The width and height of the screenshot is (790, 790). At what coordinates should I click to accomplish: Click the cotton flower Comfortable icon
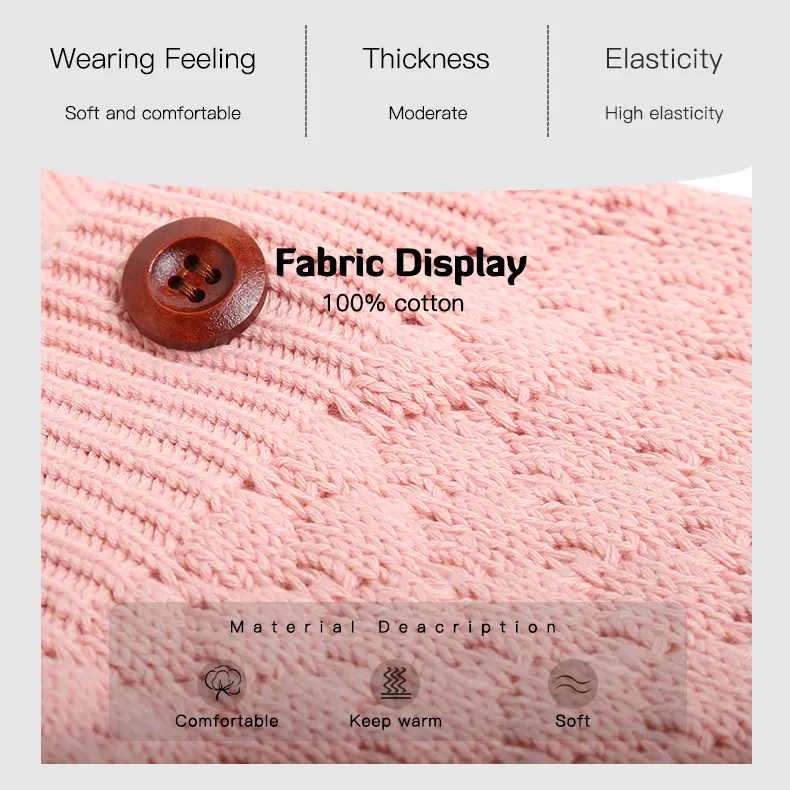click(x=222, y=683)
